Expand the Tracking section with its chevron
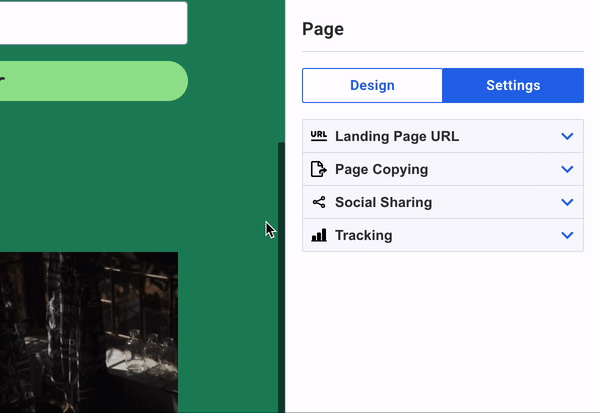 click(x=567, y=235)
